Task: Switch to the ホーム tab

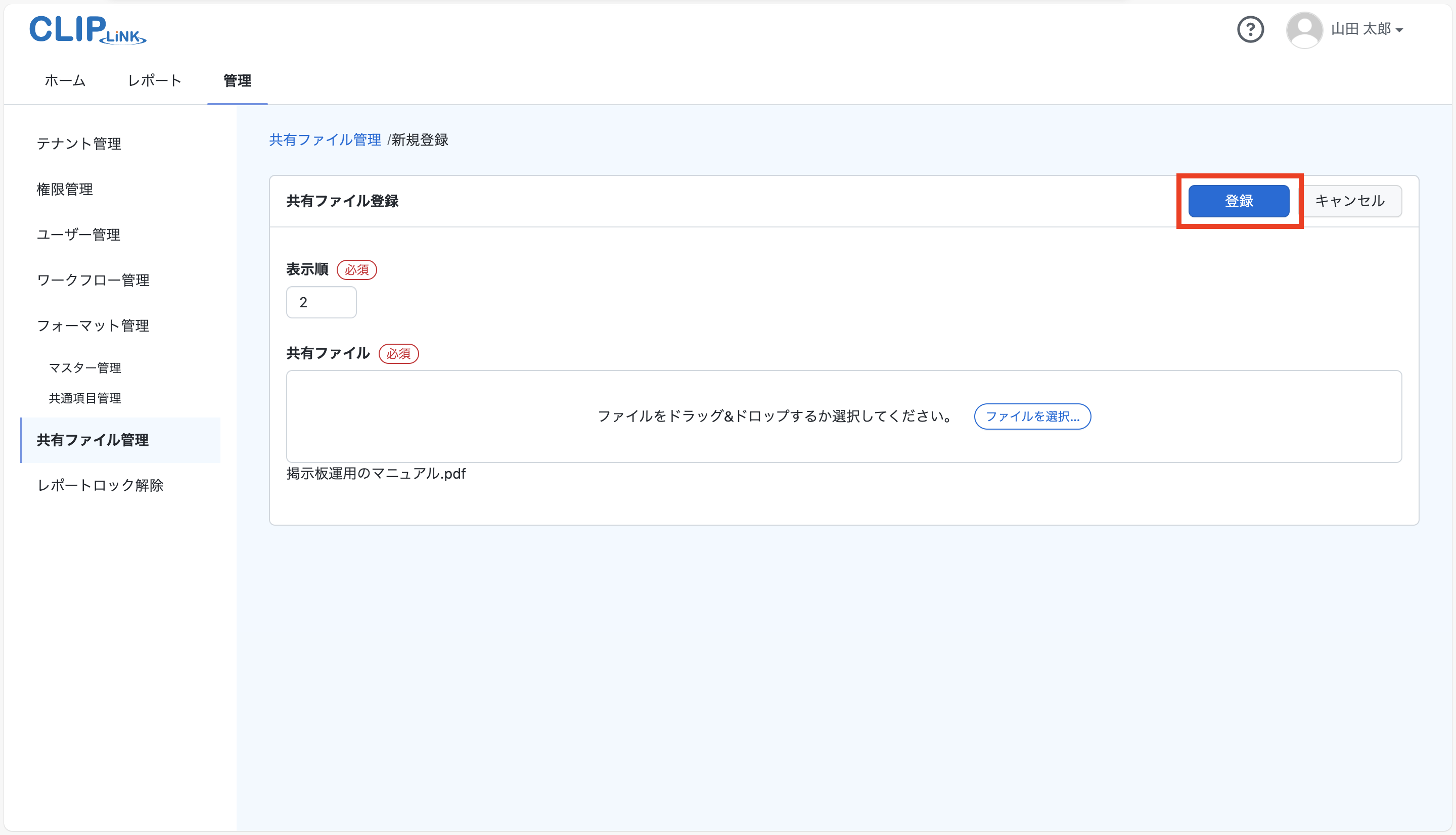Action: point(64,80)
